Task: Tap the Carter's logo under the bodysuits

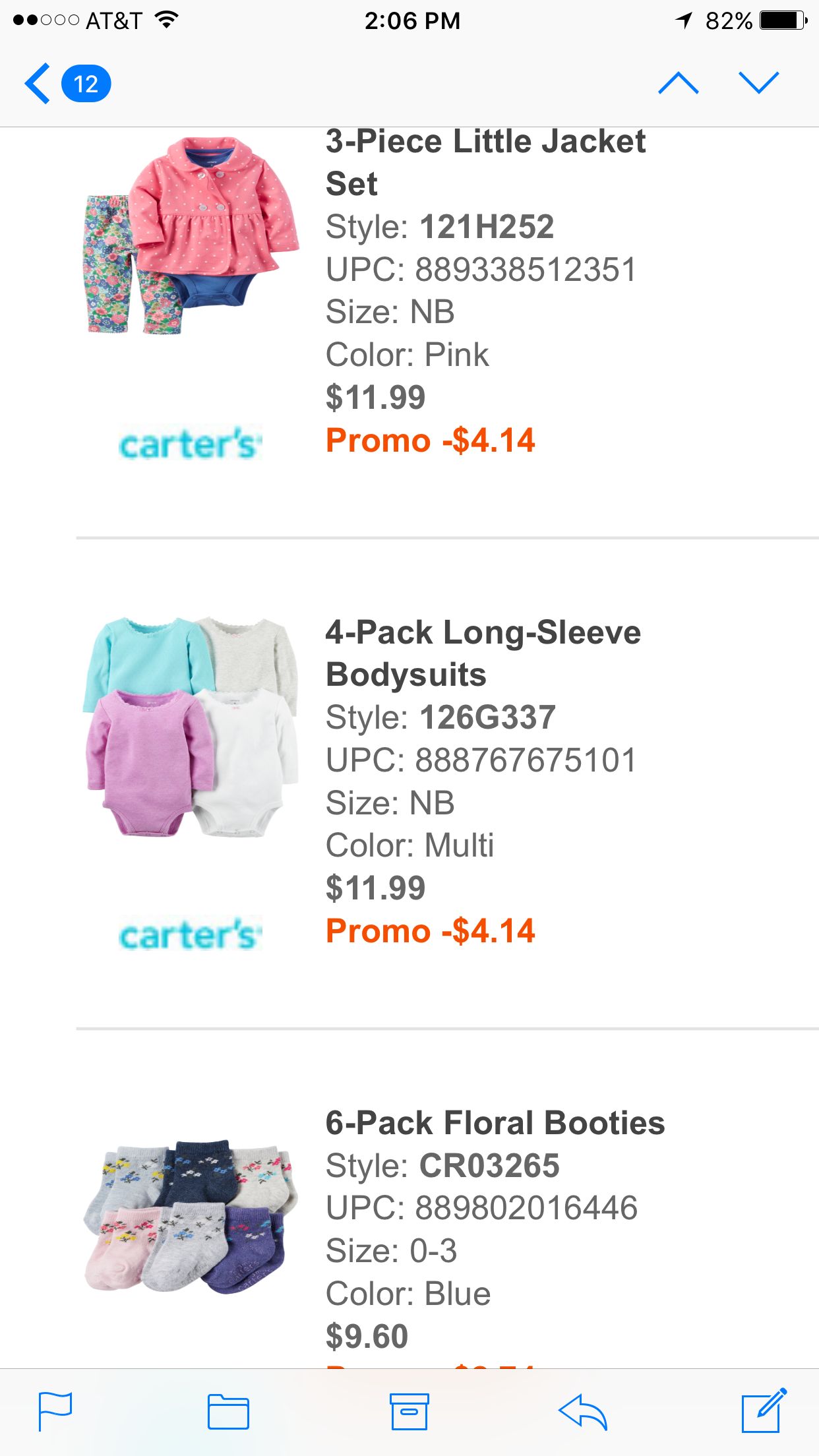Action: tap(190, 934)
